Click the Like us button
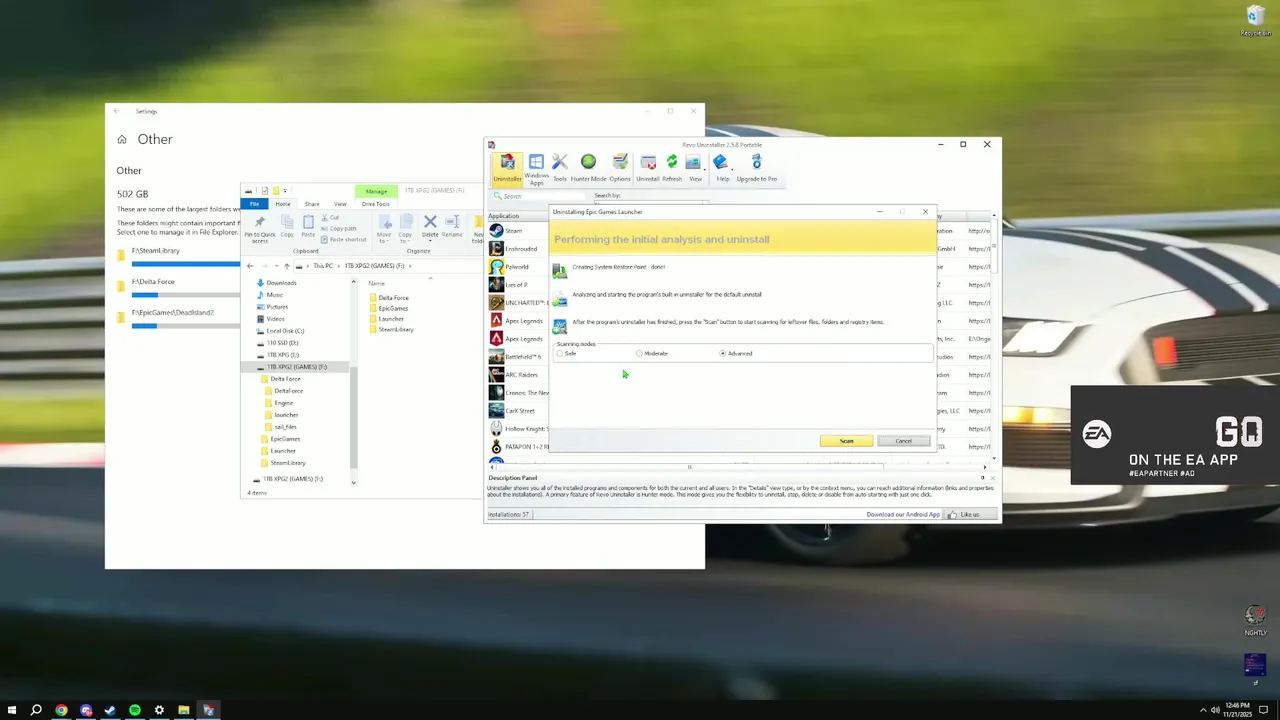This screenshot has width=1280, height=720. (x=970, y=514)
